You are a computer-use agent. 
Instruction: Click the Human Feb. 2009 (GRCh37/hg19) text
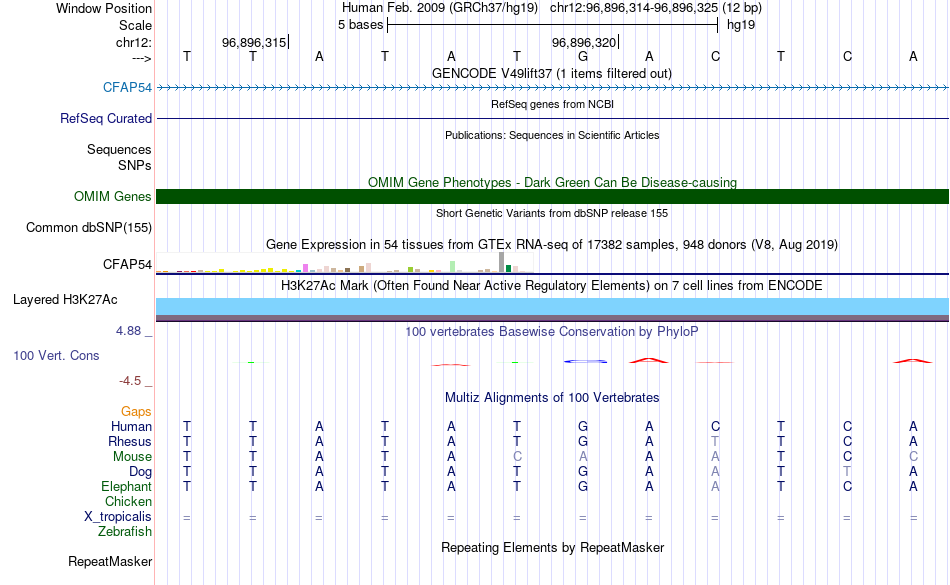[440, 8]
